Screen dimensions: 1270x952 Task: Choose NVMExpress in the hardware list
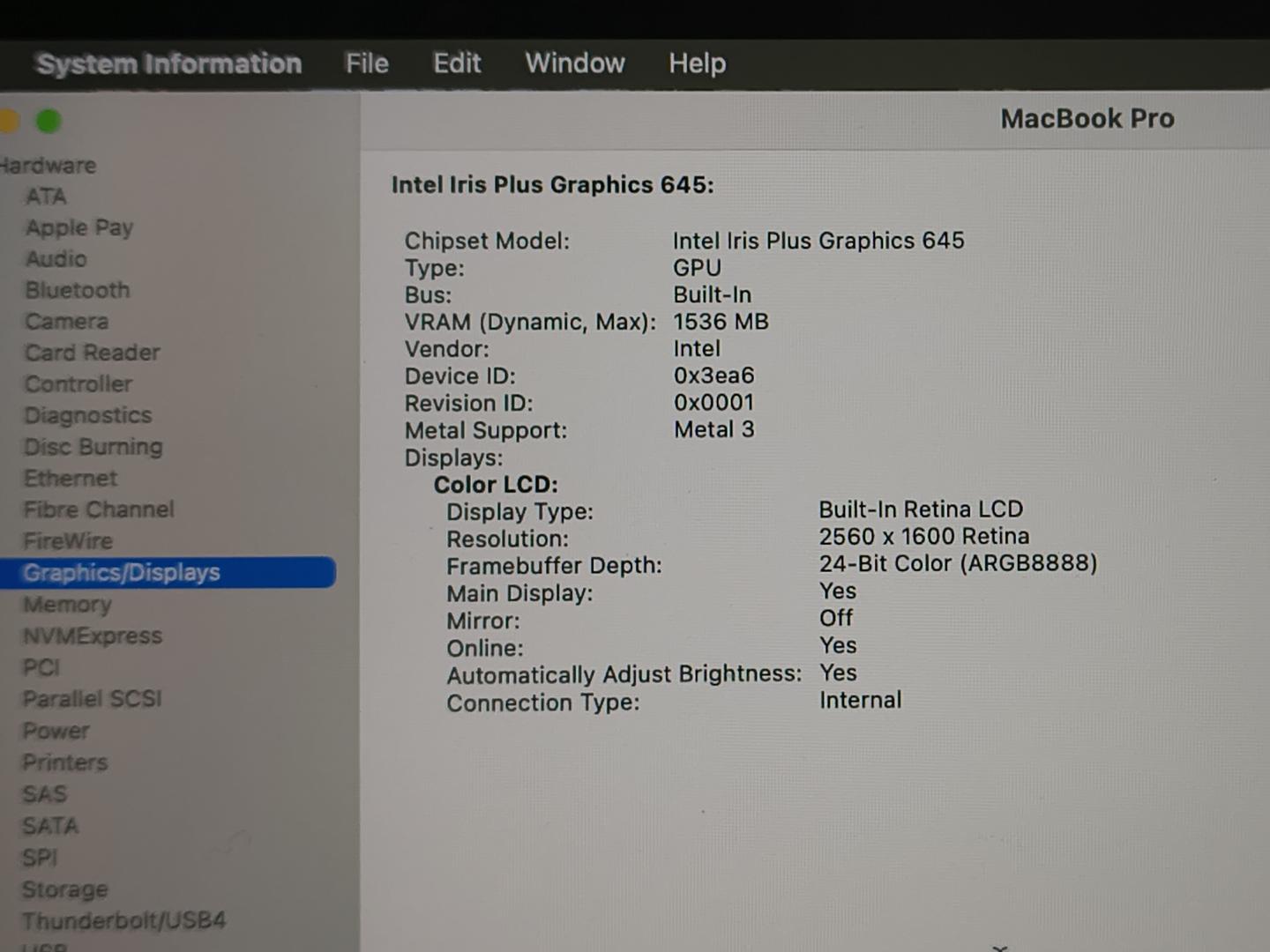point(93,636)
